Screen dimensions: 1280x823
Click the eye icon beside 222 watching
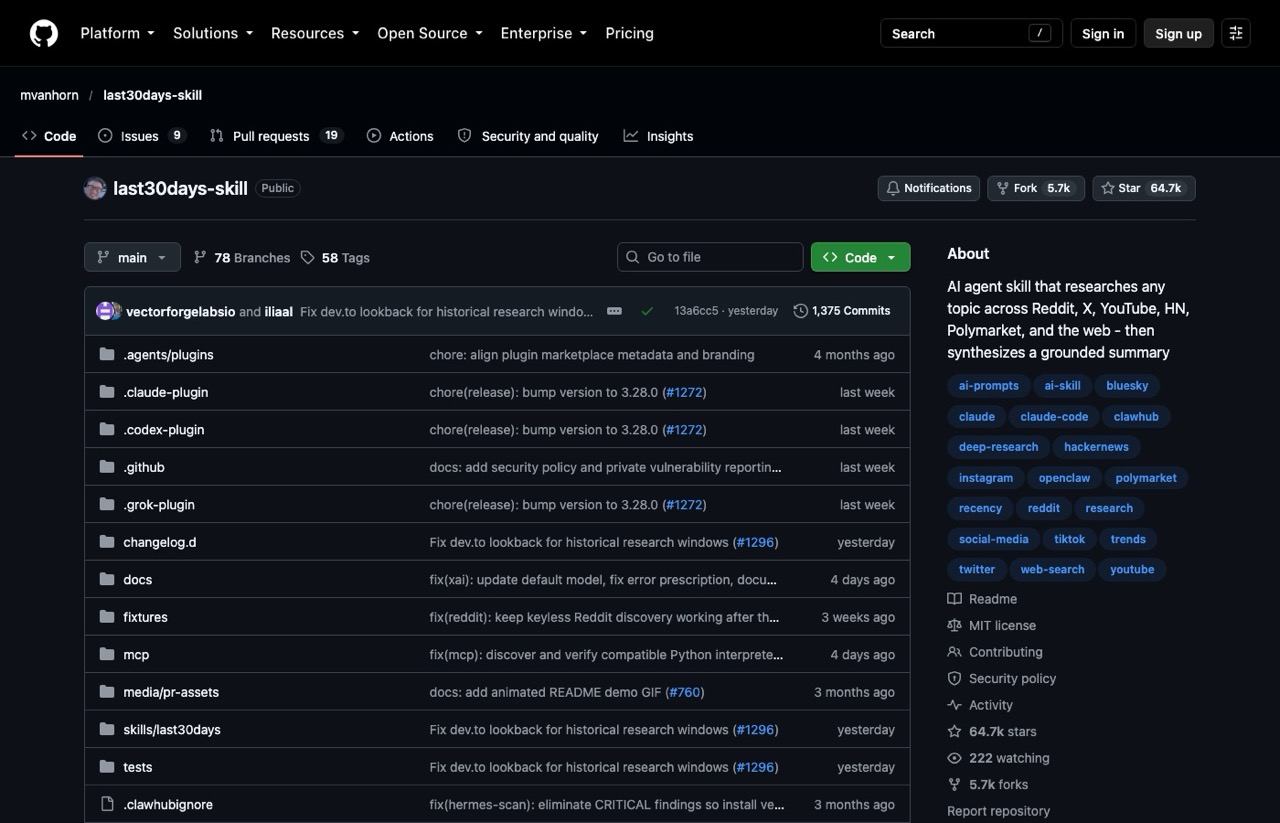tap(954, 758)
